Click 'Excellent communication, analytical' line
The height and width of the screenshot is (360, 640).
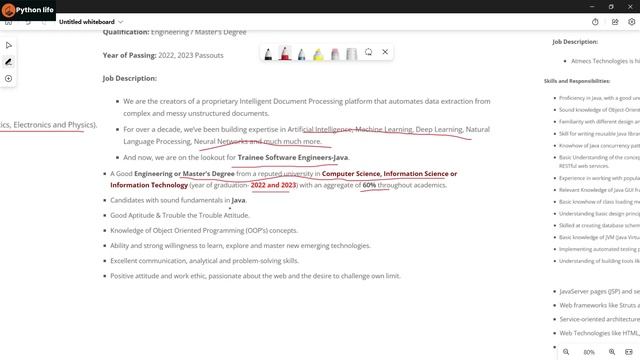click(x=204, y=260)
